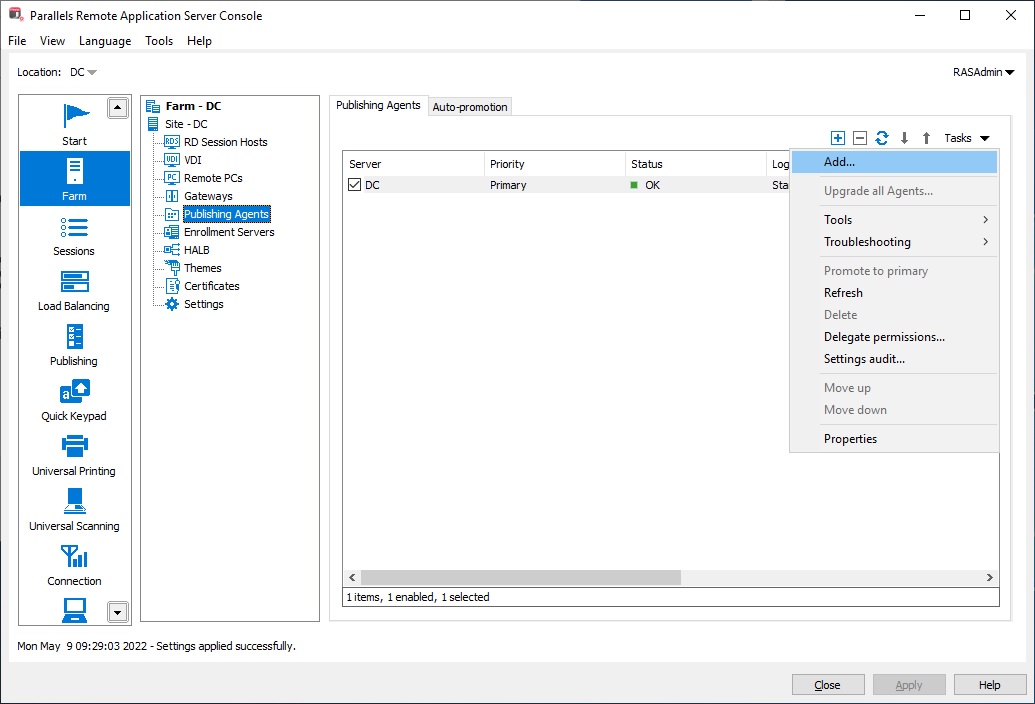Click the horizontal scrollbar left arrow
The width and height of the screenshot is (1035, 704).
tap(352, 577)
